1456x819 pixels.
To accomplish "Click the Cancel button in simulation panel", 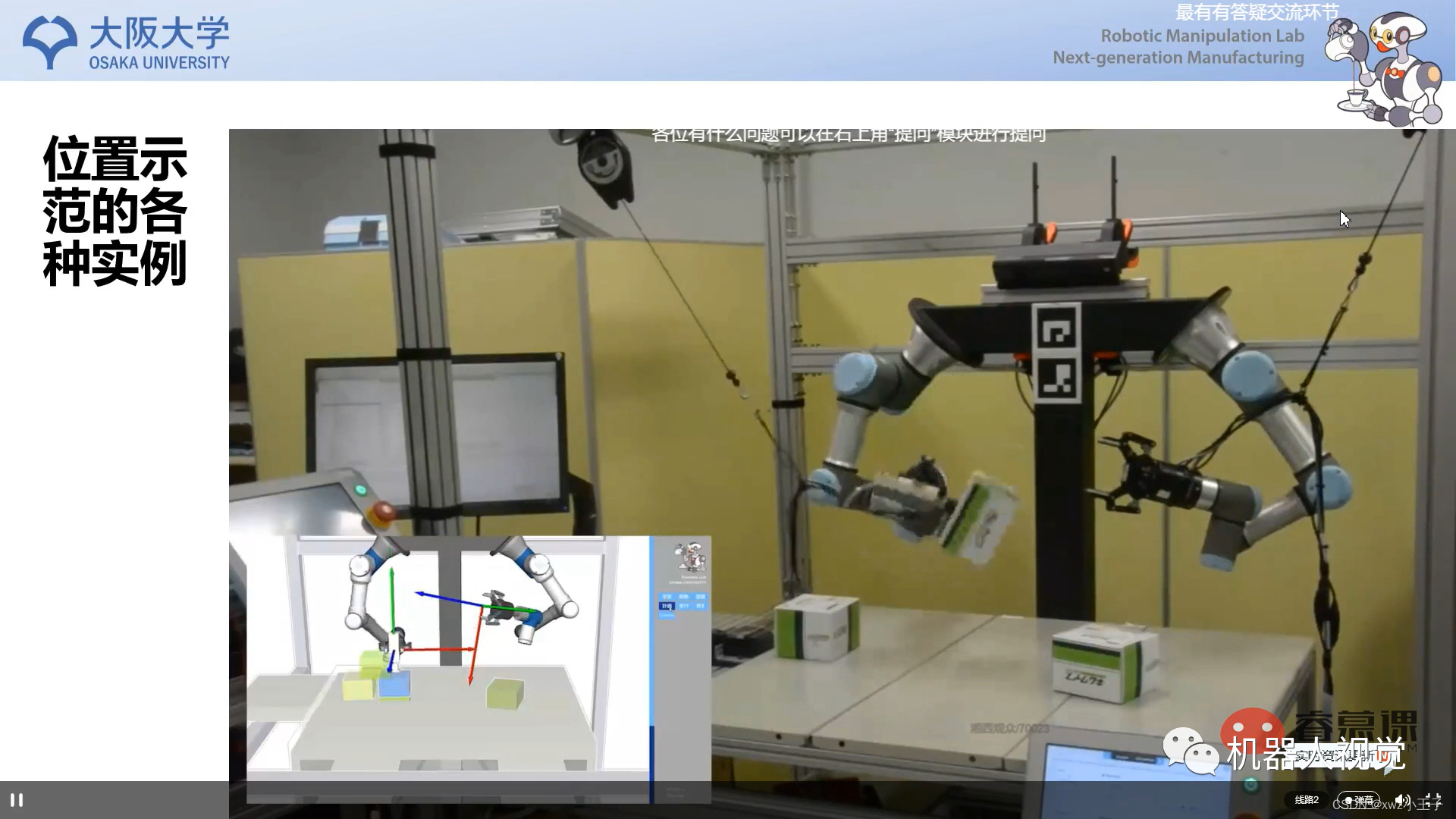I will point(667,615).
